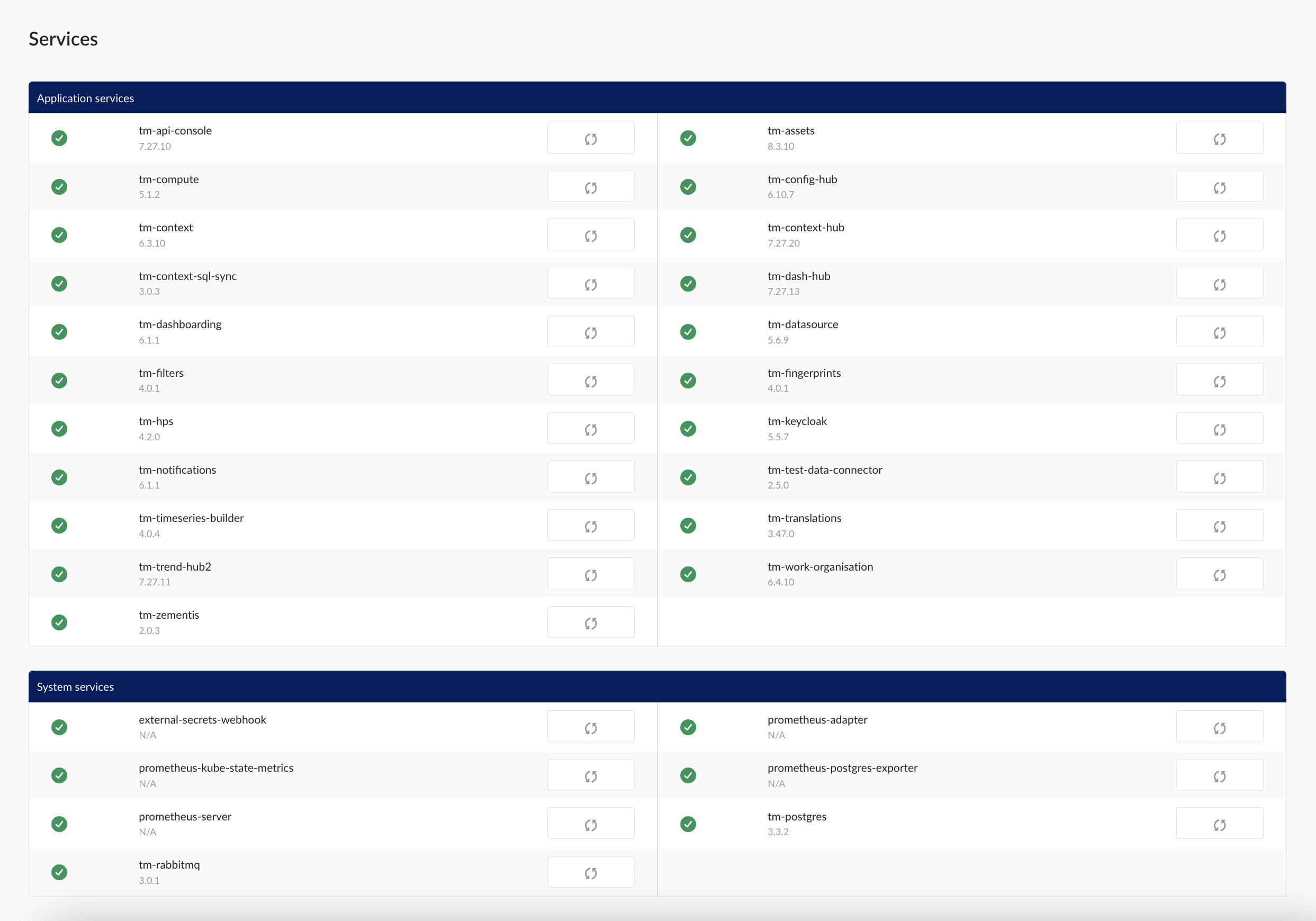The width and height of the screenshot is (1316, 921).
Task: Select the tm-fingerprints service name
Action: pyautogui.click(x=804, y=373)
